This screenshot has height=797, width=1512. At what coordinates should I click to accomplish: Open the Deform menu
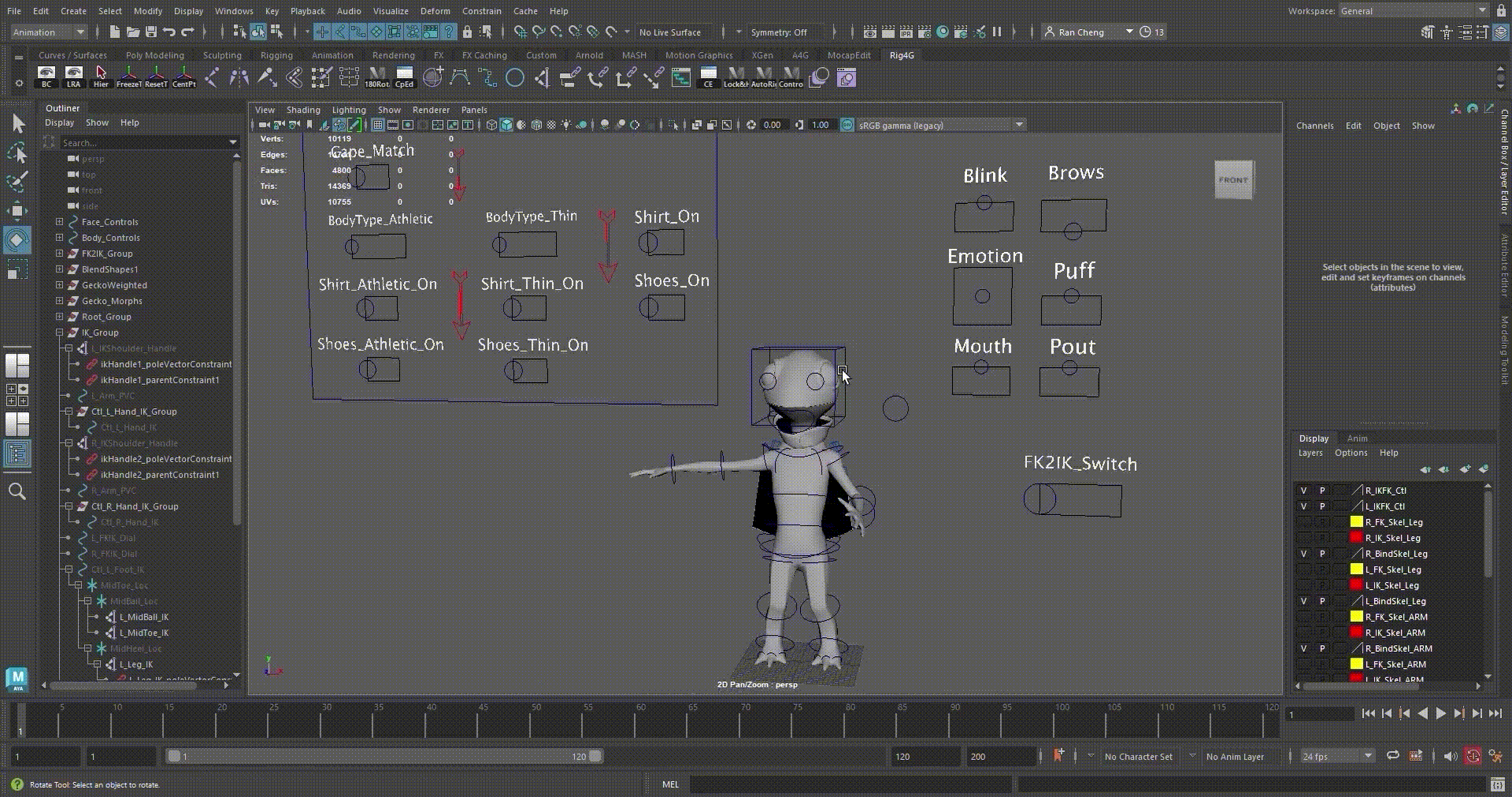435,11
